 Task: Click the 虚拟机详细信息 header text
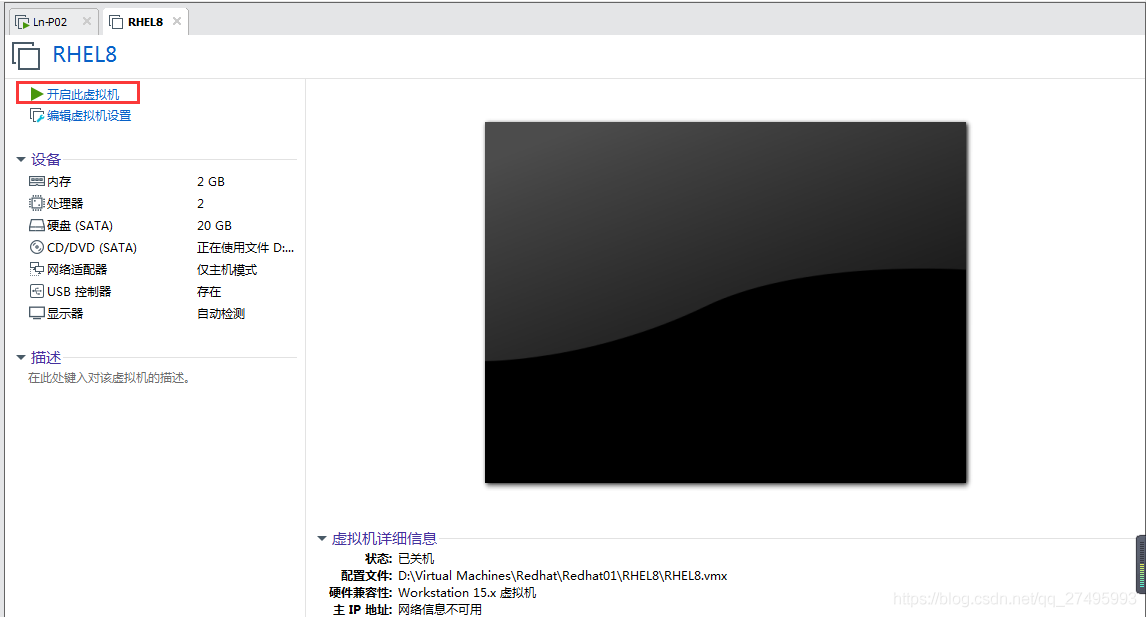point(384,539)
